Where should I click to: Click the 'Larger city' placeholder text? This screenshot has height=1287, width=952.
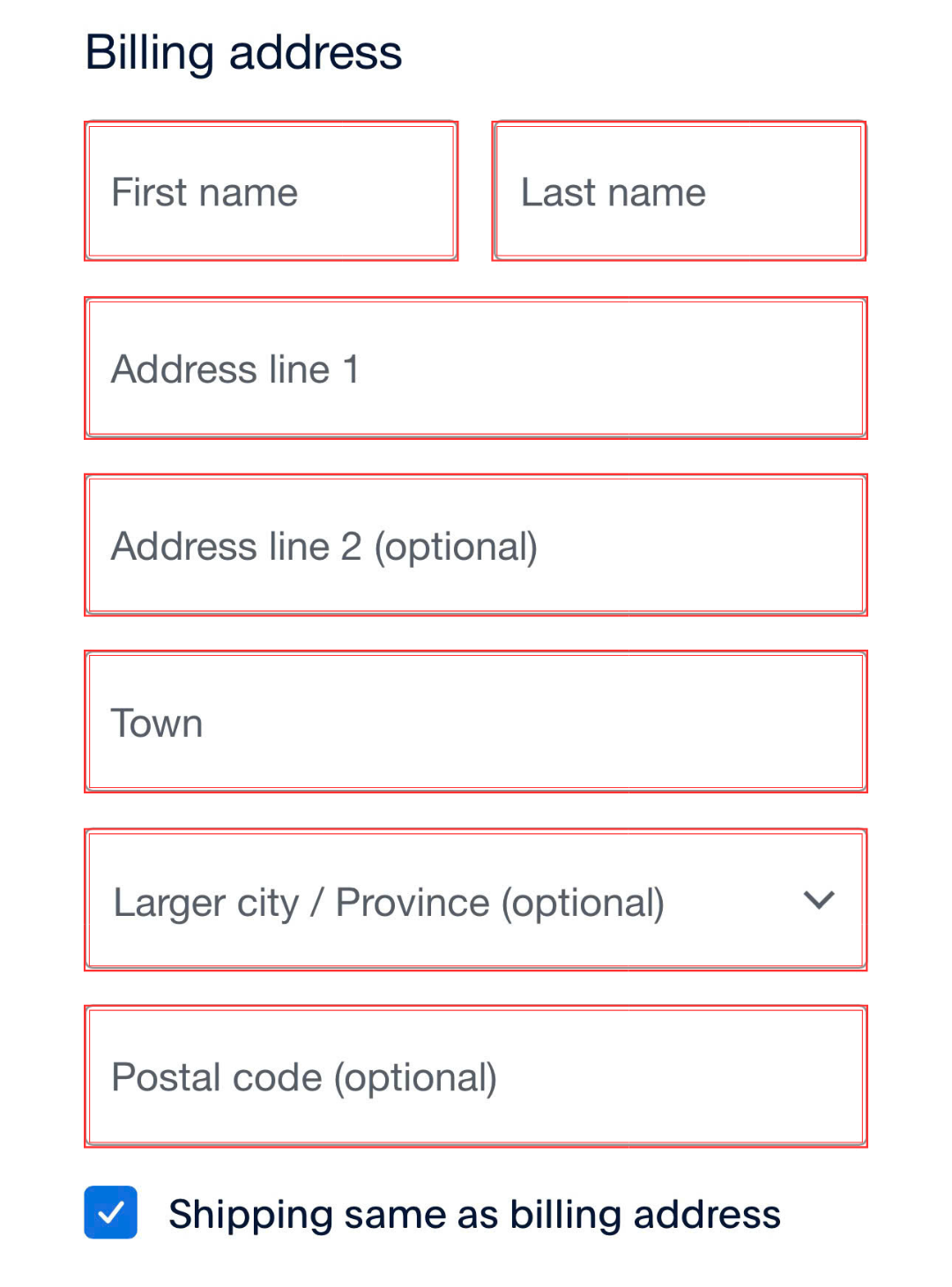click(x=206, y=904)
